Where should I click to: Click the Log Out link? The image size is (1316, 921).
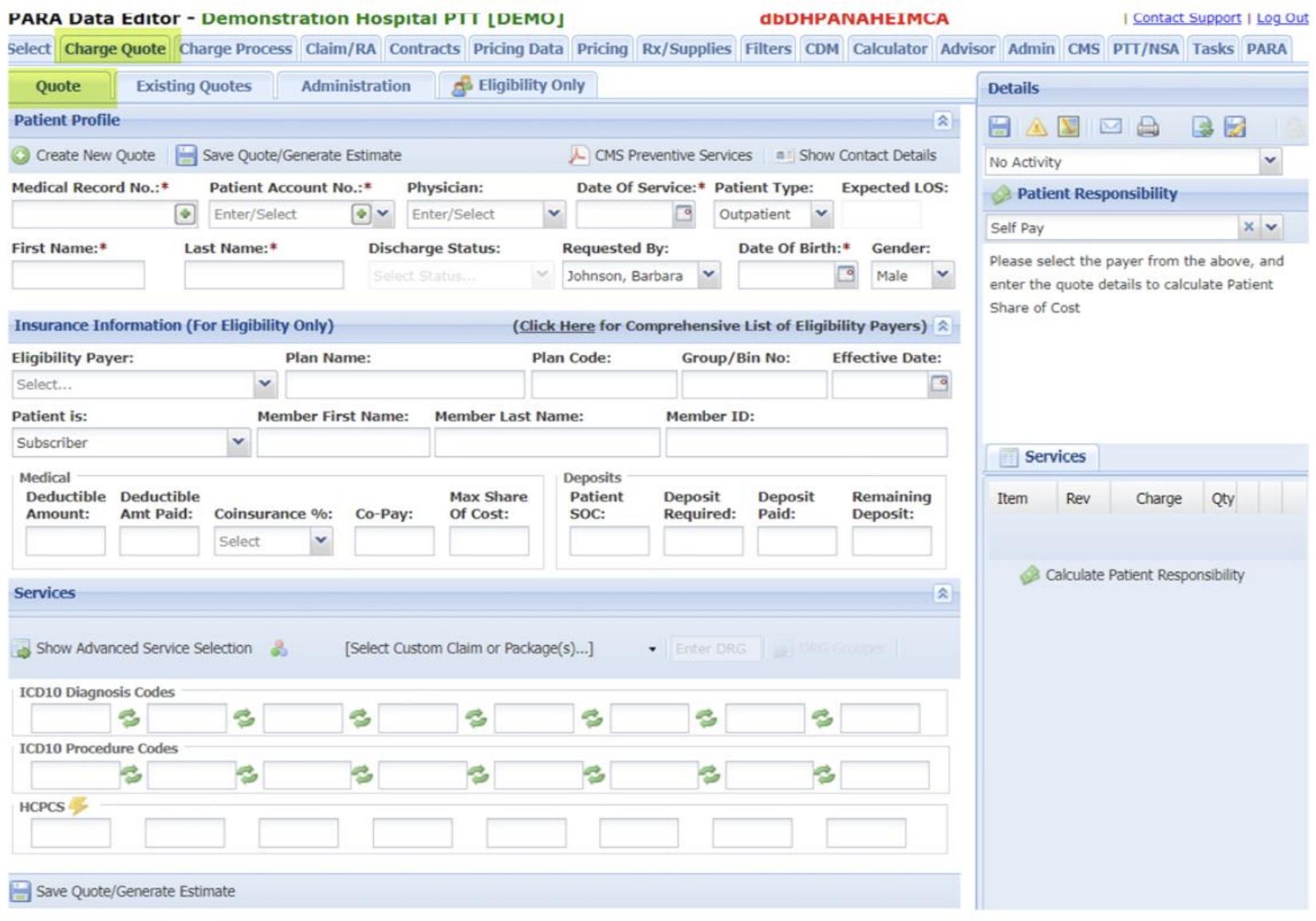click(1282, 18)
